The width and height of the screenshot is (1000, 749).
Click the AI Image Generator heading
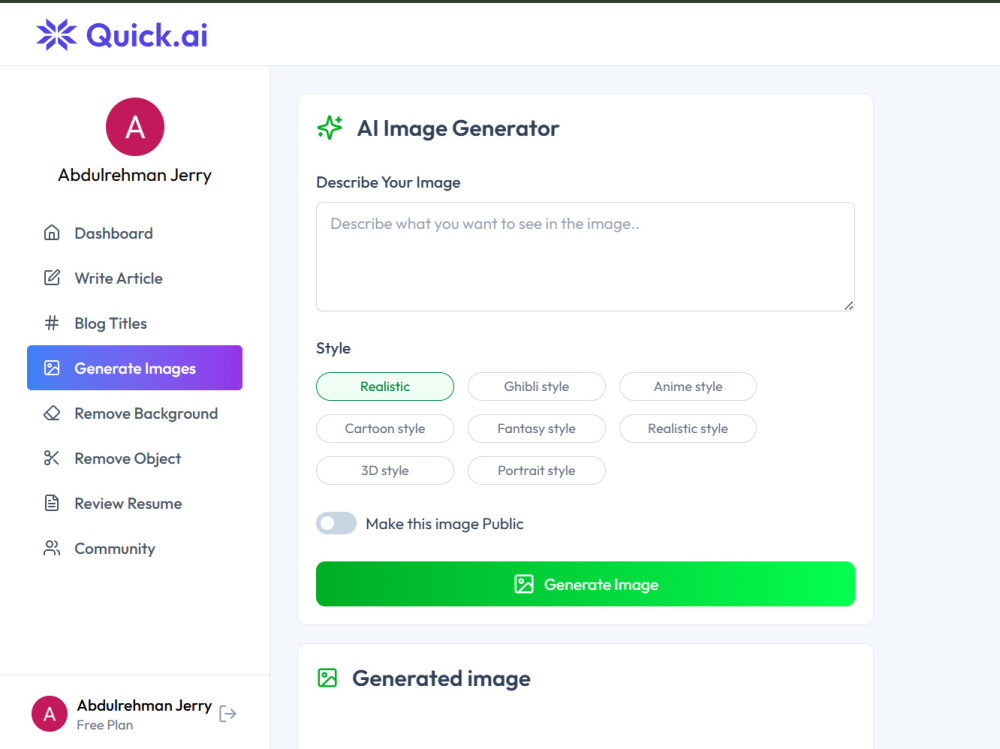pos(458,128)
